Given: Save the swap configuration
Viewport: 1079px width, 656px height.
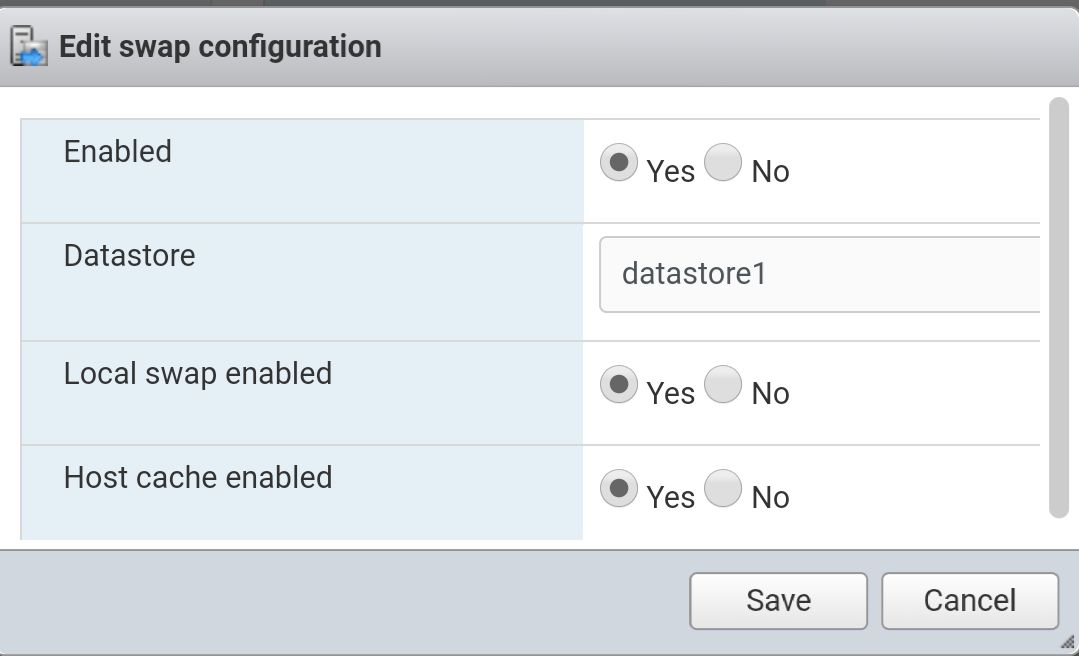Looking at the screenshot, I should (778, 601).
